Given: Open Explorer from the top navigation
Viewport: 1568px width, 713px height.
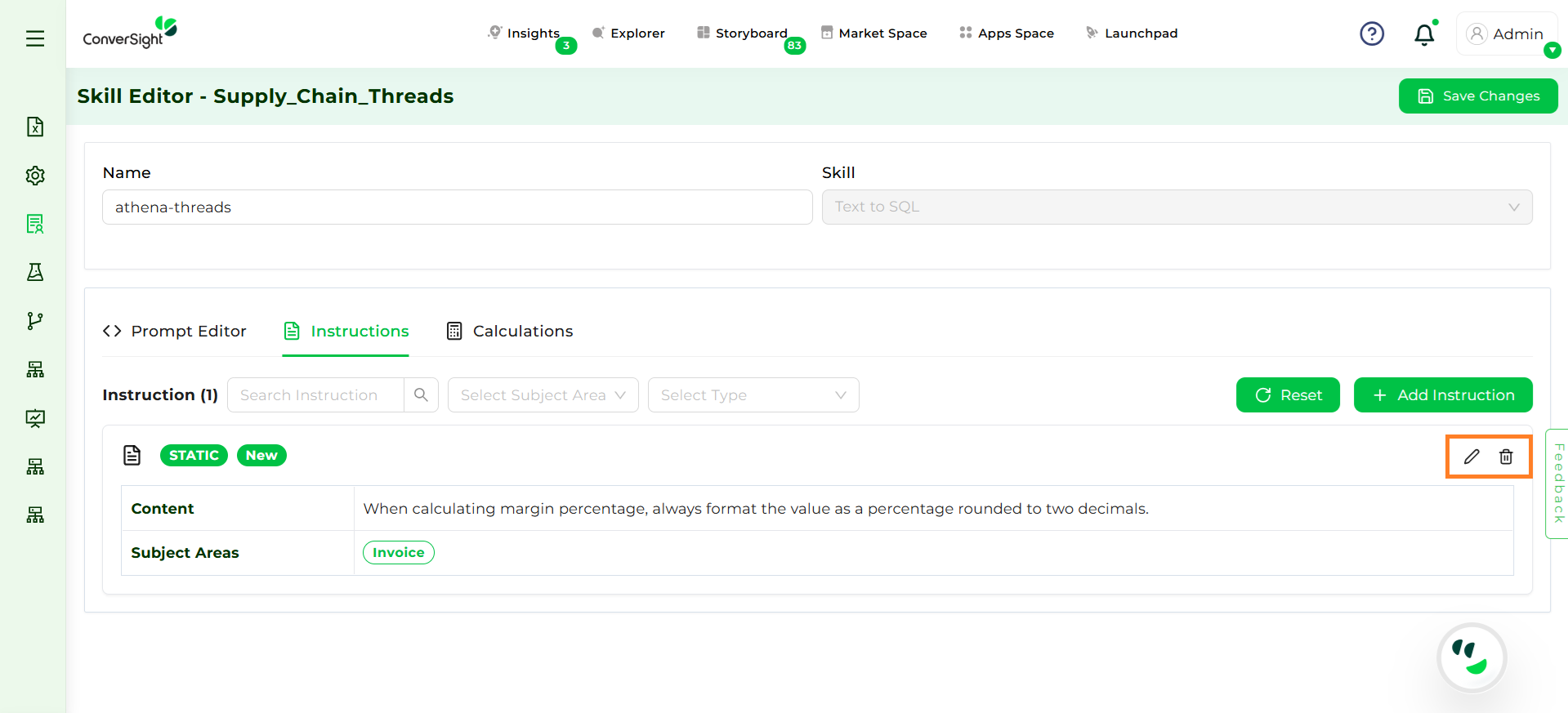Looking at the screenshot, I should point(628,33).
